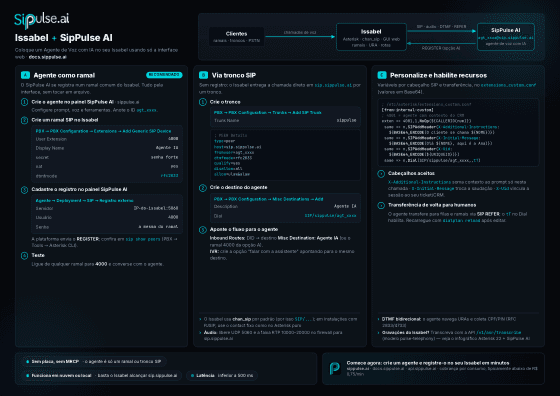
Task: Click the section A badge beside 'Agente como ramal'
Action: click(x=25, y=75)
